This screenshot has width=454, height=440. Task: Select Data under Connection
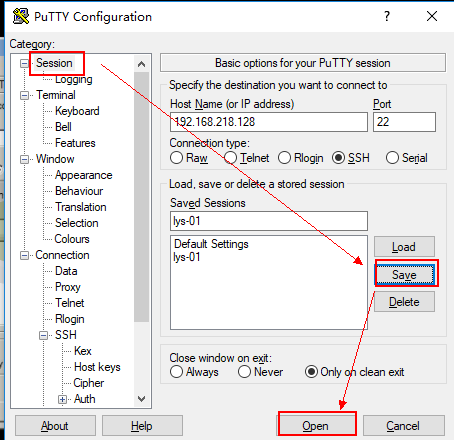click(66, 271)
